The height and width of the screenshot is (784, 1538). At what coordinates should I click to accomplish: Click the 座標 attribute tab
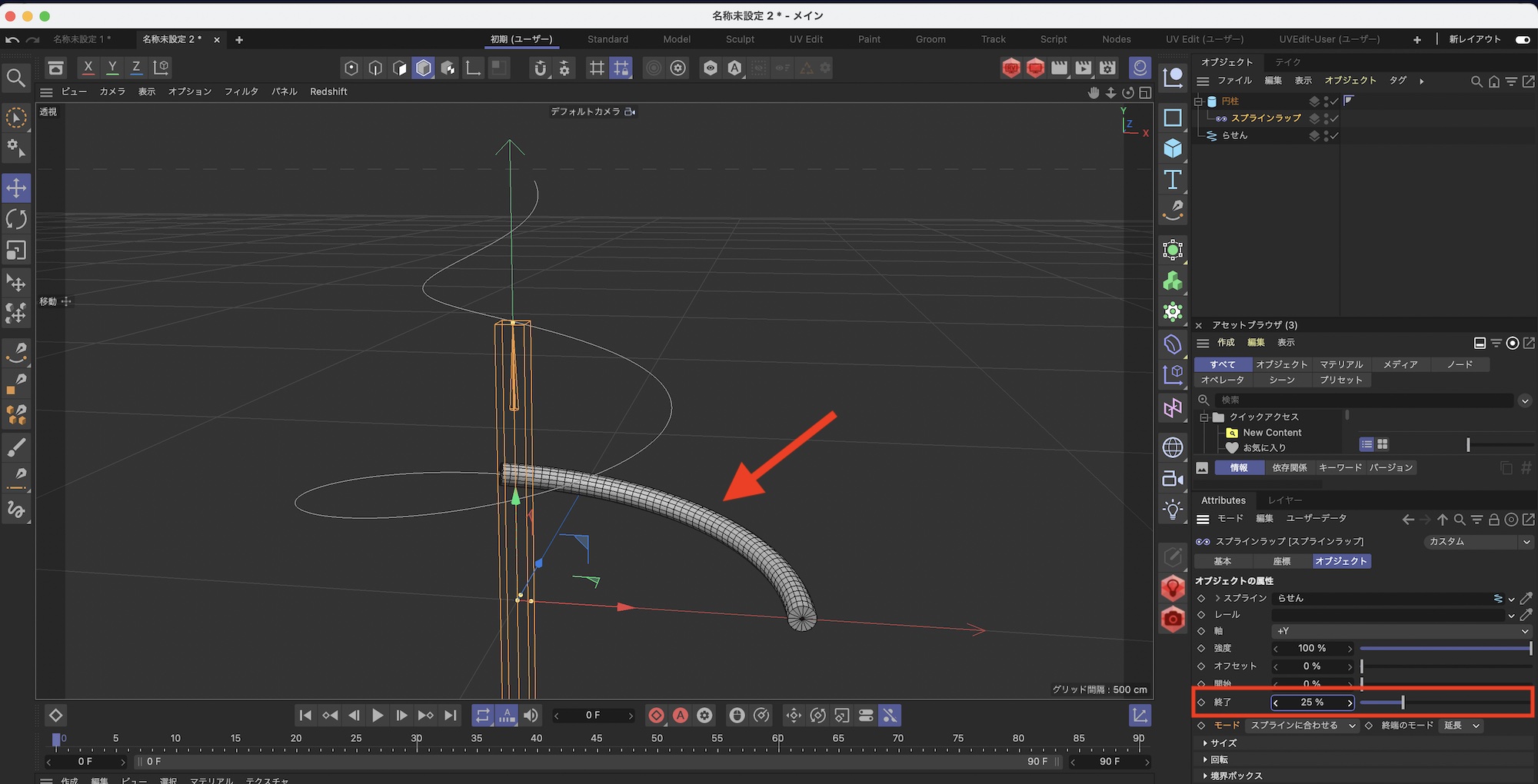1282,561
